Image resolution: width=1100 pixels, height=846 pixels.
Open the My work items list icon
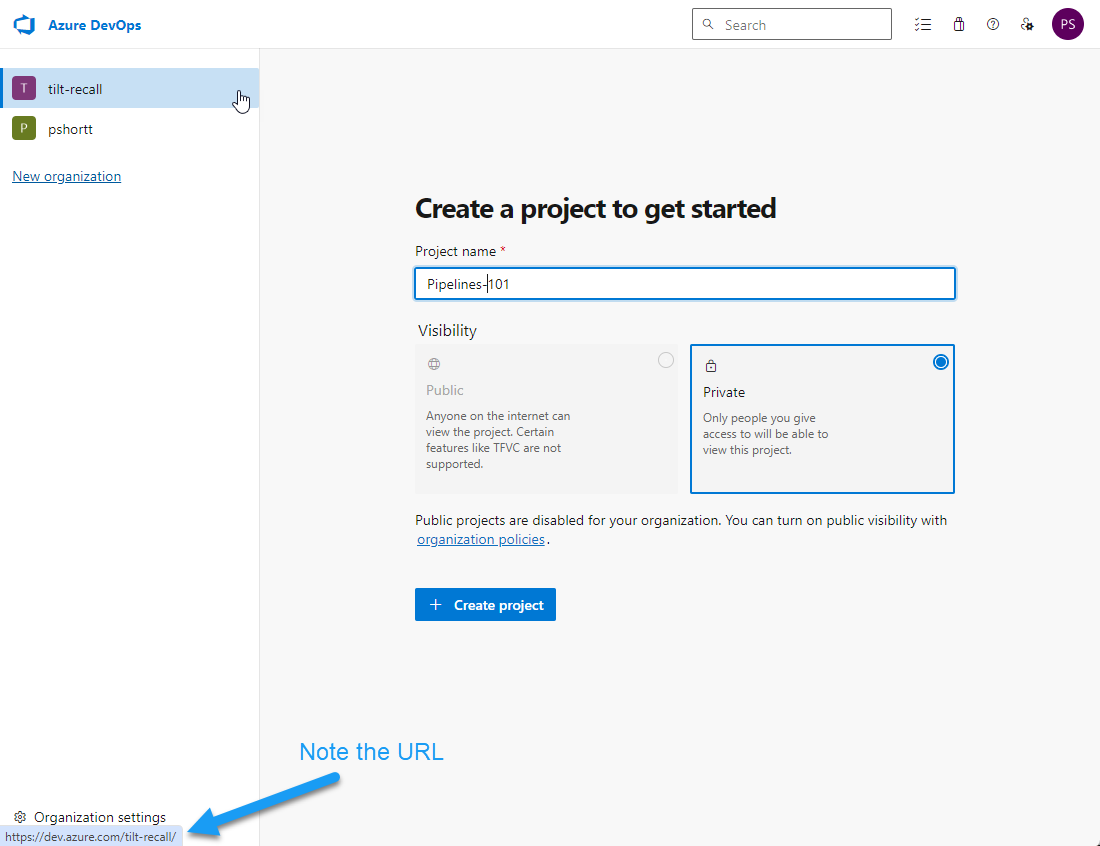[x=922, y=24]
